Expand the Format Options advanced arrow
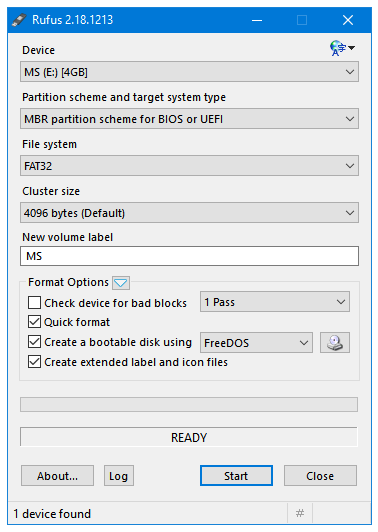The height and width of the screenshot is (532, 378). (121, 283)
